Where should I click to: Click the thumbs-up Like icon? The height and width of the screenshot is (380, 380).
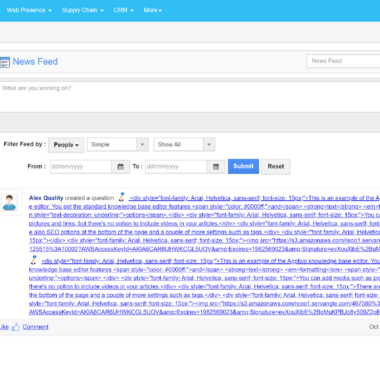pyautogui.click(x=15, y=327)
